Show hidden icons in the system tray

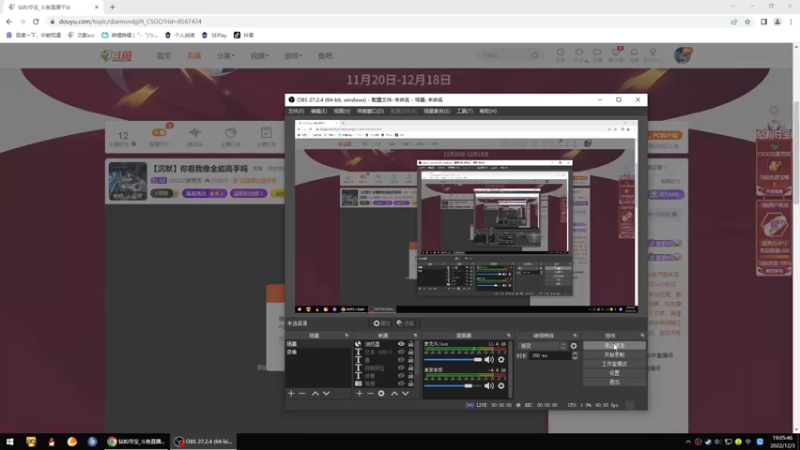(688, 441)
